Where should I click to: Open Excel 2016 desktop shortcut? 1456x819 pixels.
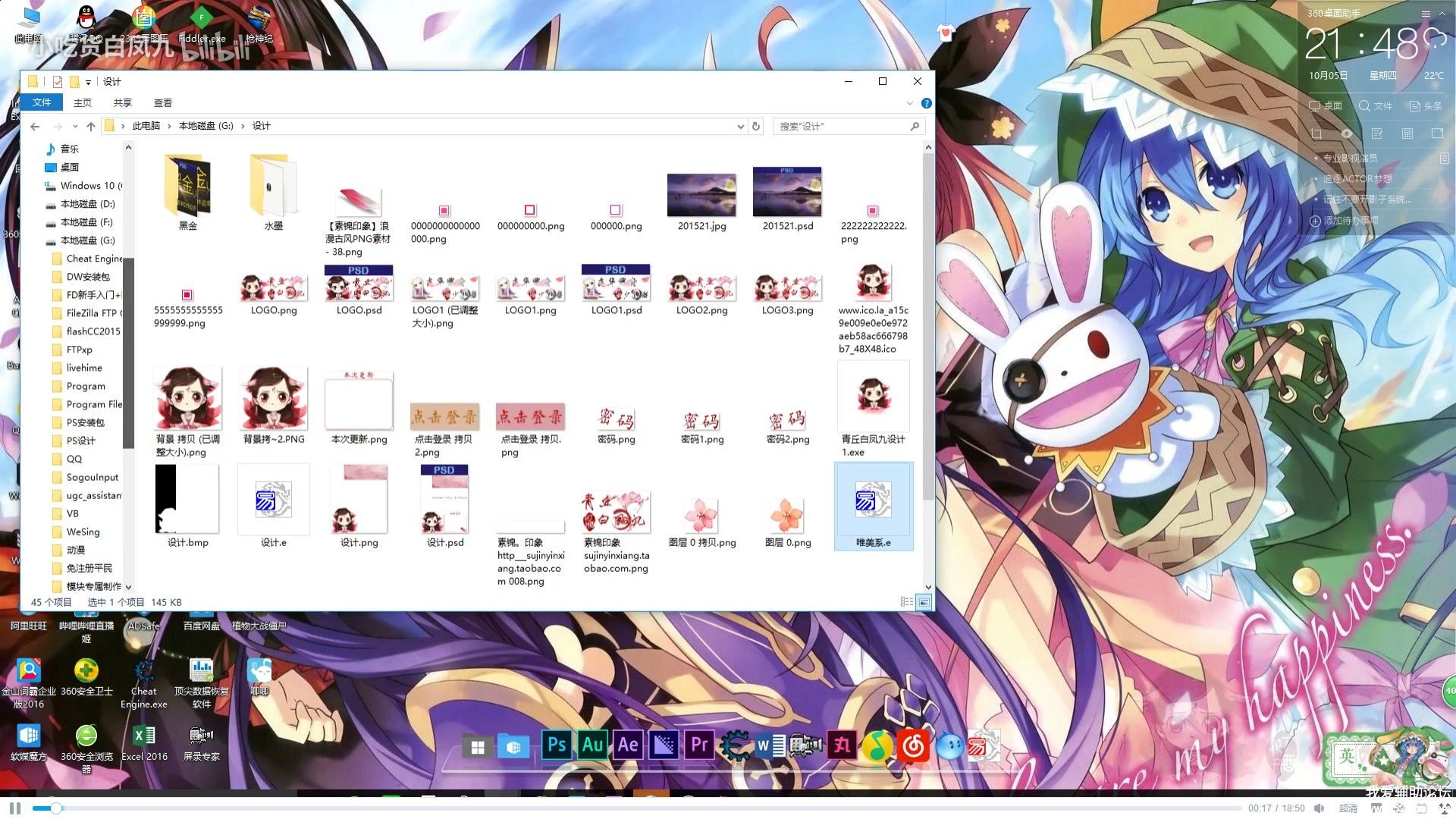coord(144,742)
